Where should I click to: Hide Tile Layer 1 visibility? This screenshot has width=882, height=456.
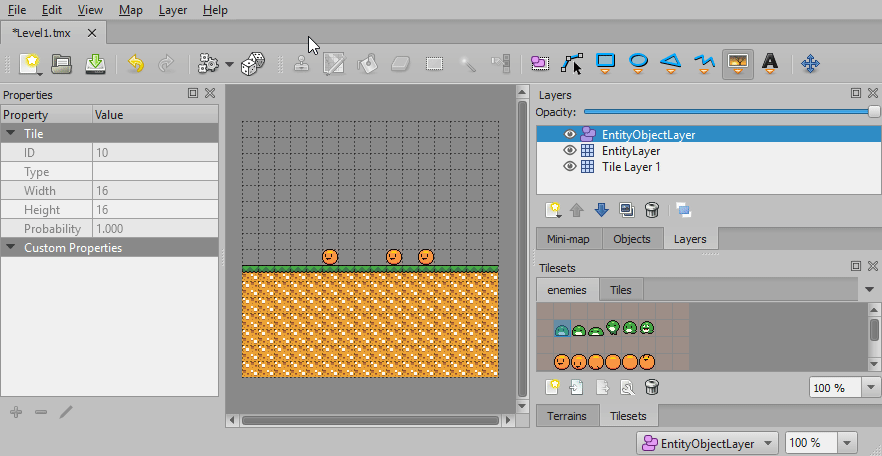tap(570, 167)
